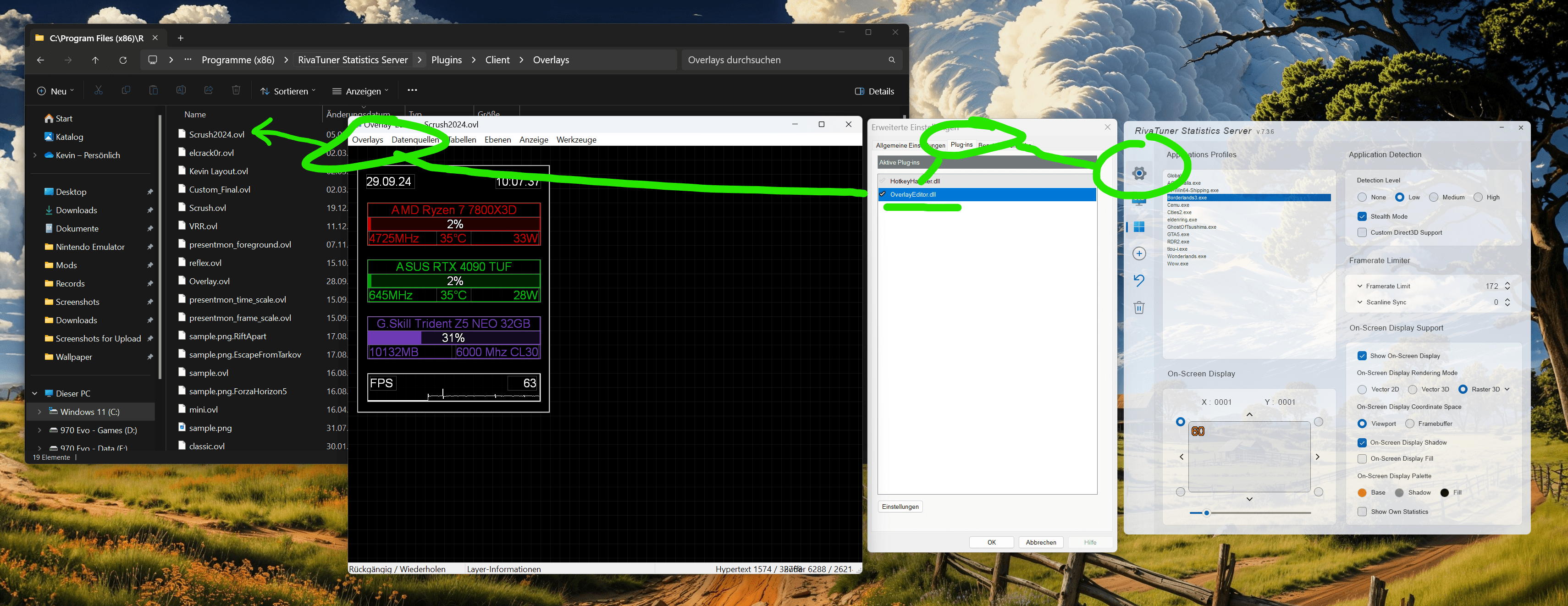The width and height of the screenshot is (1568, 606).
Task: Expand the Raster 3D dropdown arrow
Action: 1507,389
